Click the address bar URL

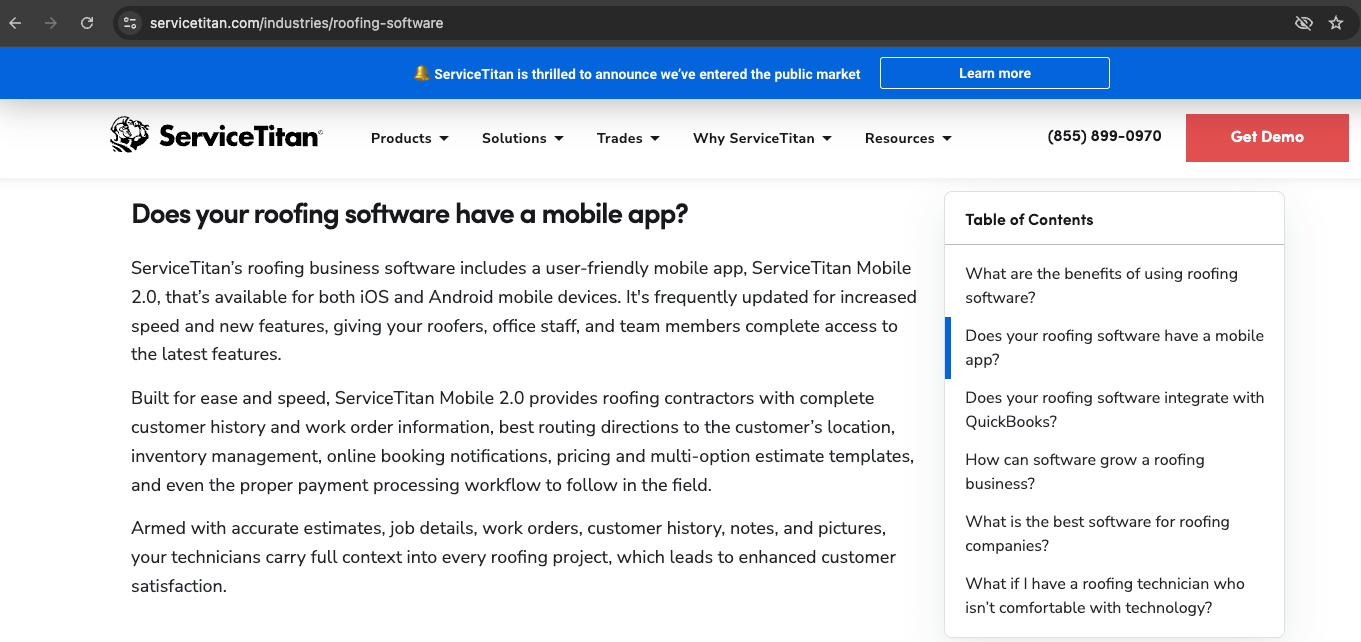[296, 22]
